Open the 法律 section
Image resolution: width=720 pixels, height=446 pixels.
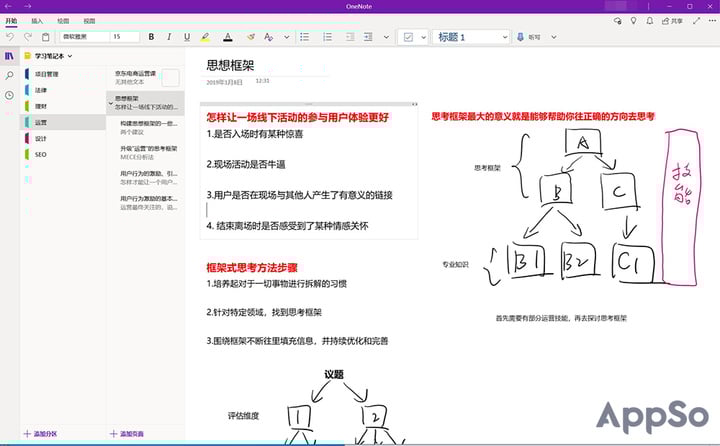pyautogui.click(x=64, y=90)
